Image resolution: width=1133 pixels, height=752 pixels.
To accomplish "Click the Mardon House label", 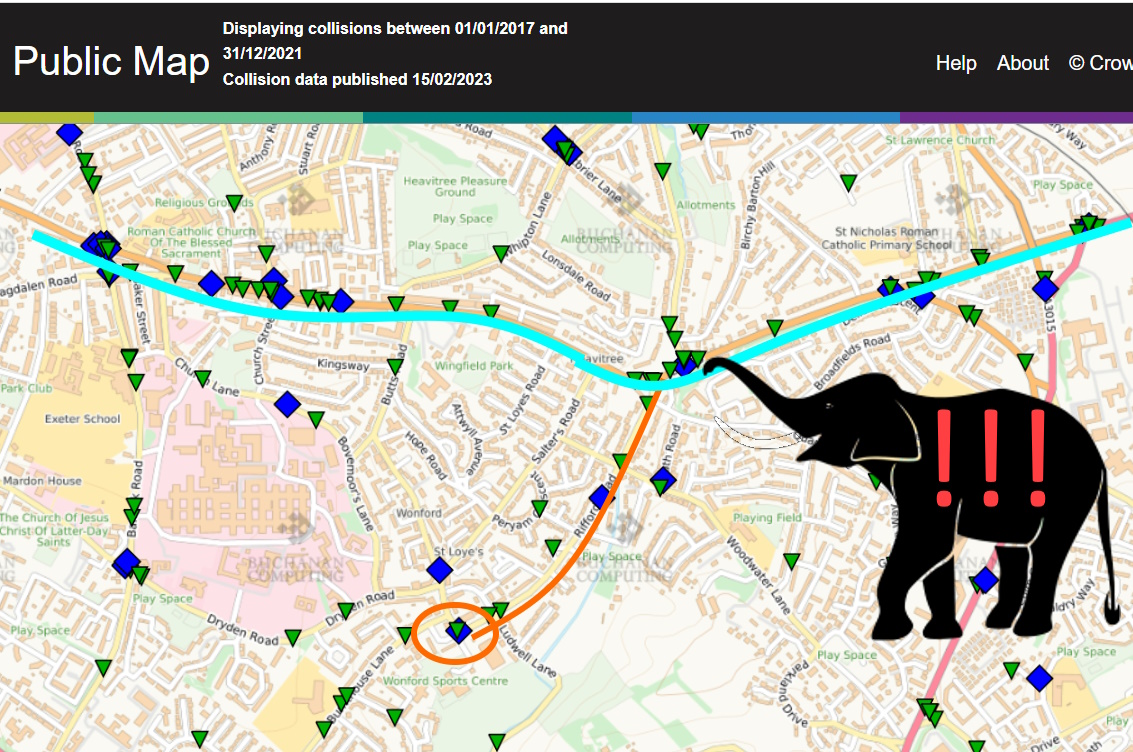I will coord(42,481).
